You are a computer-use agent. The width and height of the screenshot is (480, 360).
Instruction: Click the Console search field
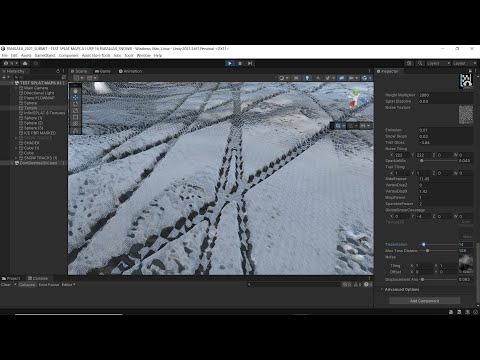click(293, 285)
